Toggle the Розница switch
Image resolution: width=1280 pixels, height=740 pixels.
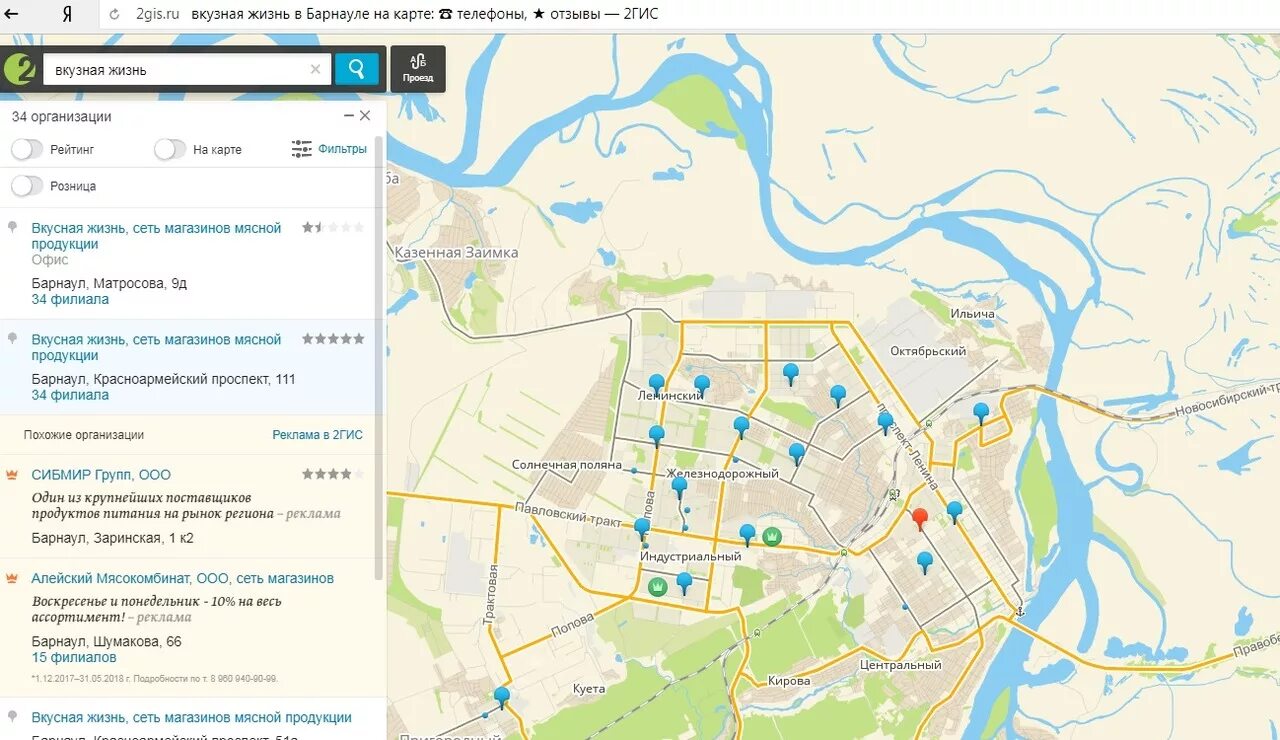click(27, 186)
